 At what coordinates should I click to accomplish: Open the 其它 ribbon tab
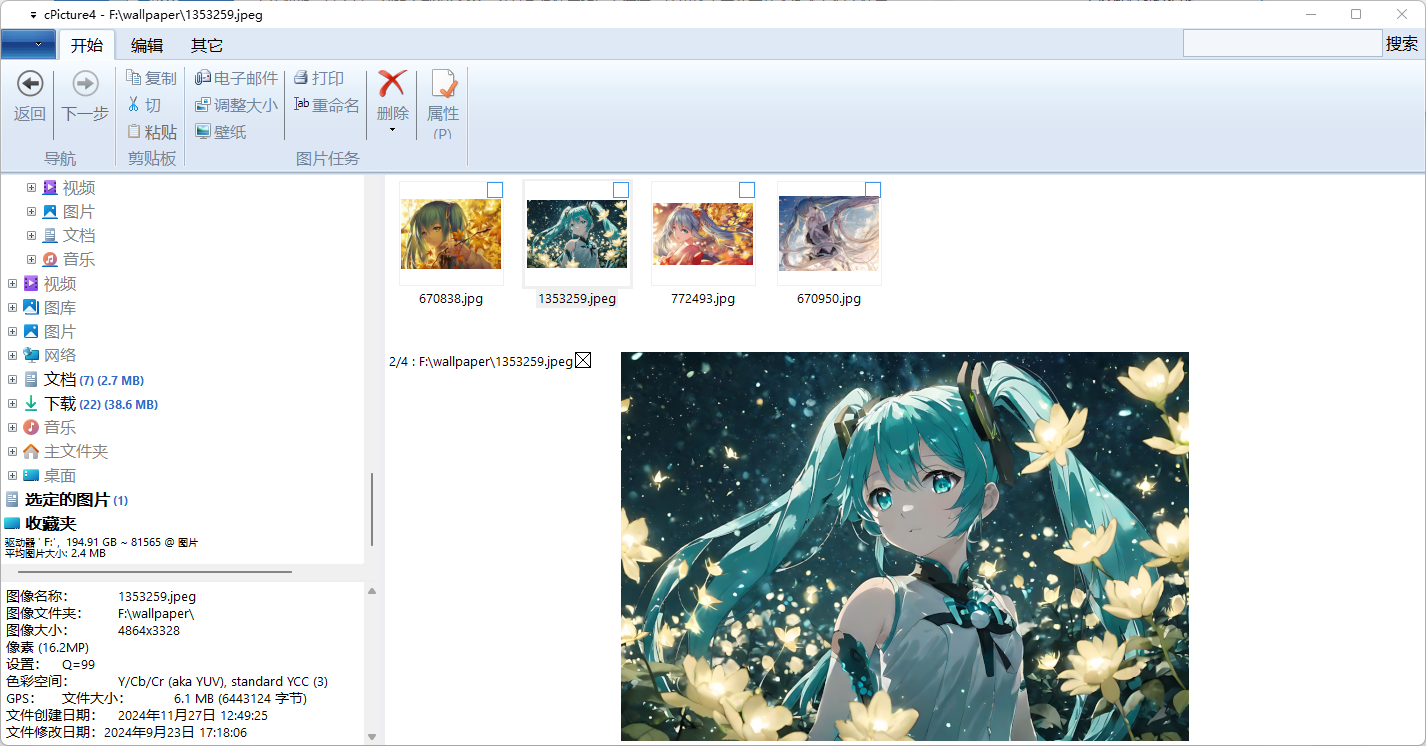[207, 45]
